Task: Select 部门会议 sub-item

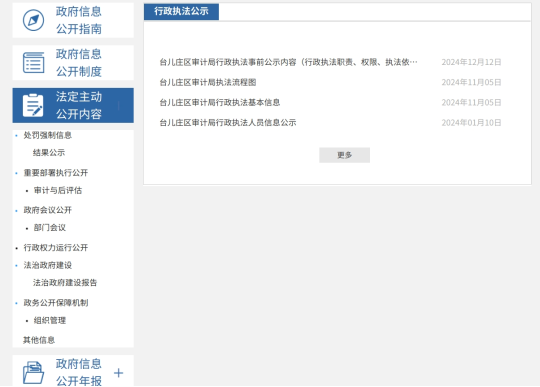Action: pos(50,228)
